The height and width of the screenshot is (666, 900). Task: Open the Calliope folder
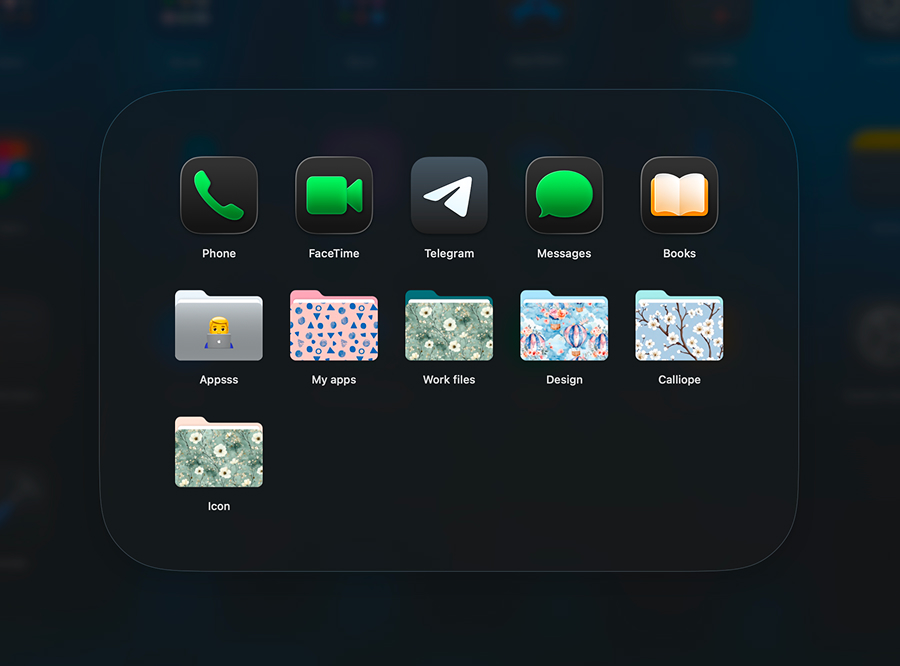[678, 326]
